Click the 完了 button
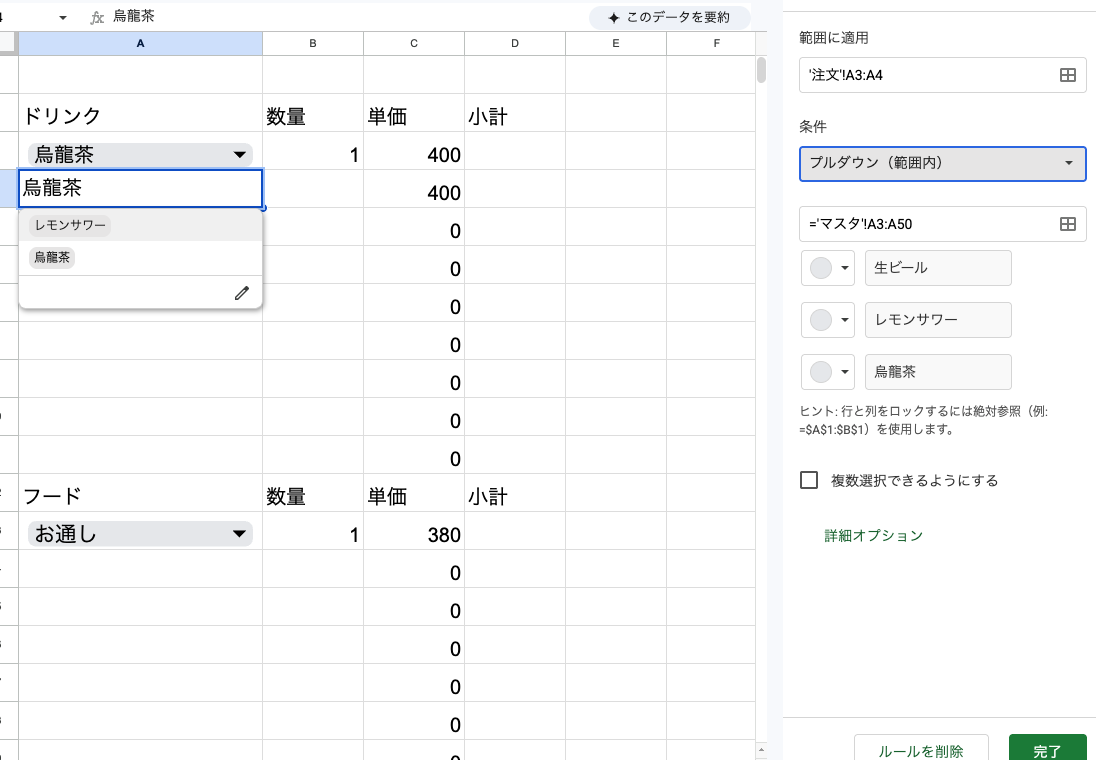 [1047, 751]
